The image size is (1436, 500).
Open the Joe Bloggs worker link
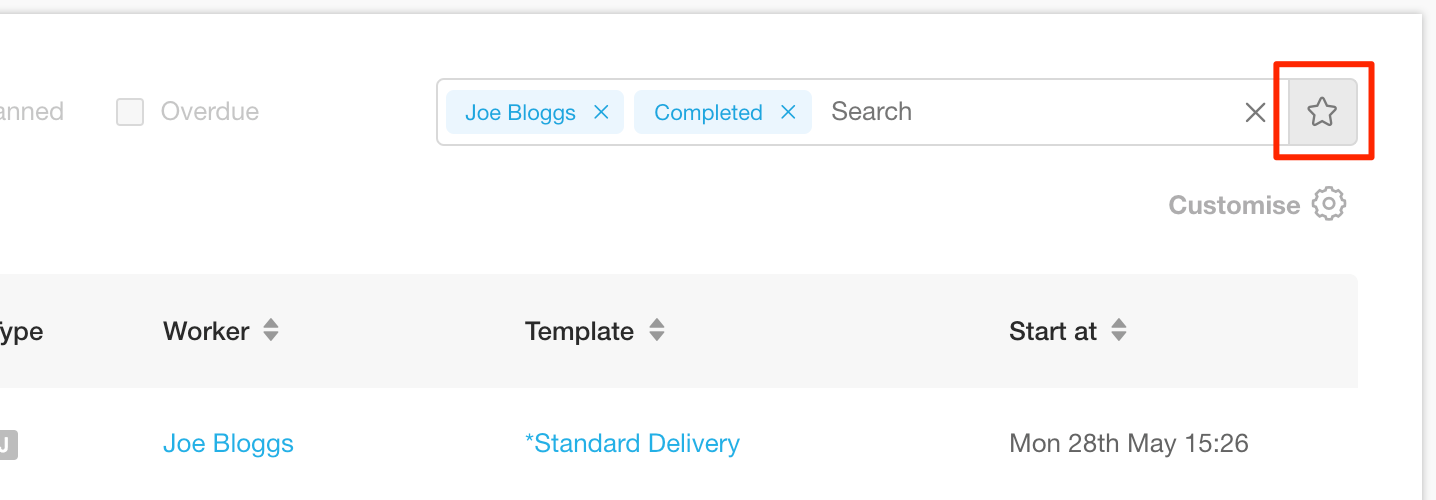[228, 443]
